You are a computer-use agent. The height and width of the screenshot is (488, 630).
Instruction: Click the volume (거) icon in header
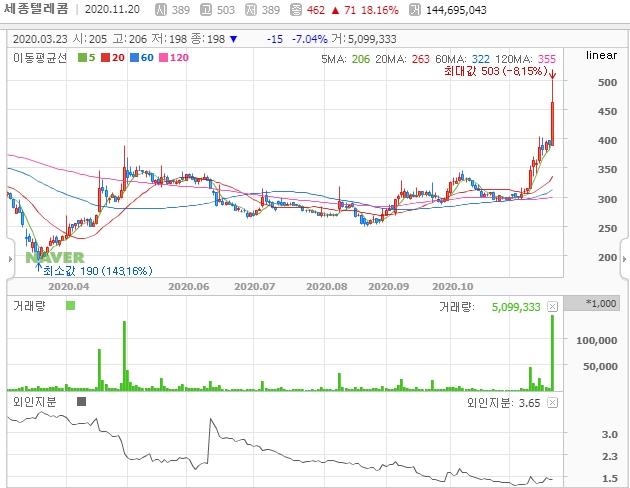415,10
